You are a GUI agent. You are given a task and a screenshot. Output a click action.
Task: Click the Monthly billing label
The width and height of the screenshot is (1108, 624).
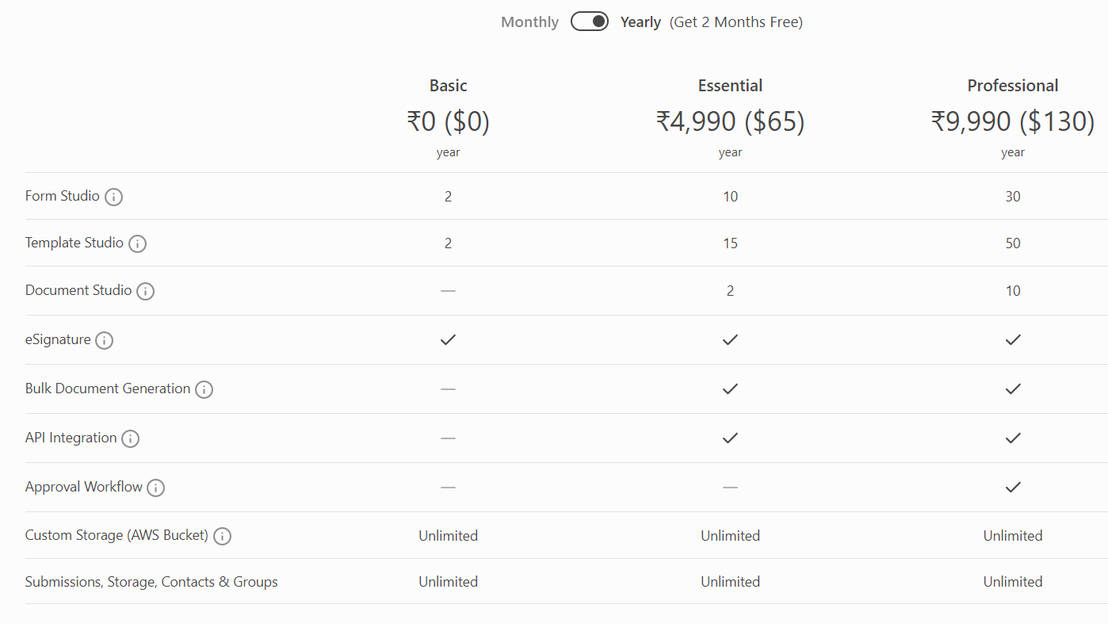(529, 21)
